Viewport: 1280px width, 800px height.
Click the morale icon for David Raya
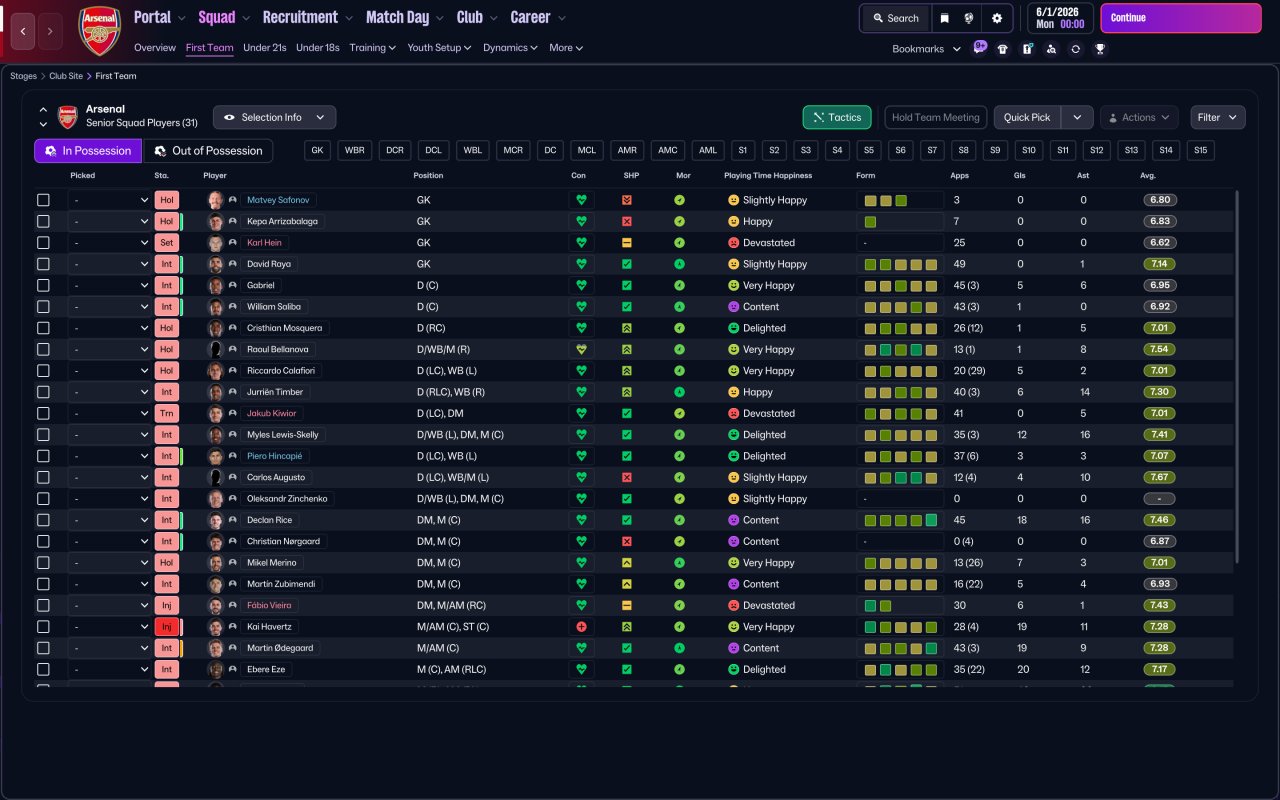tap(679, 264)
